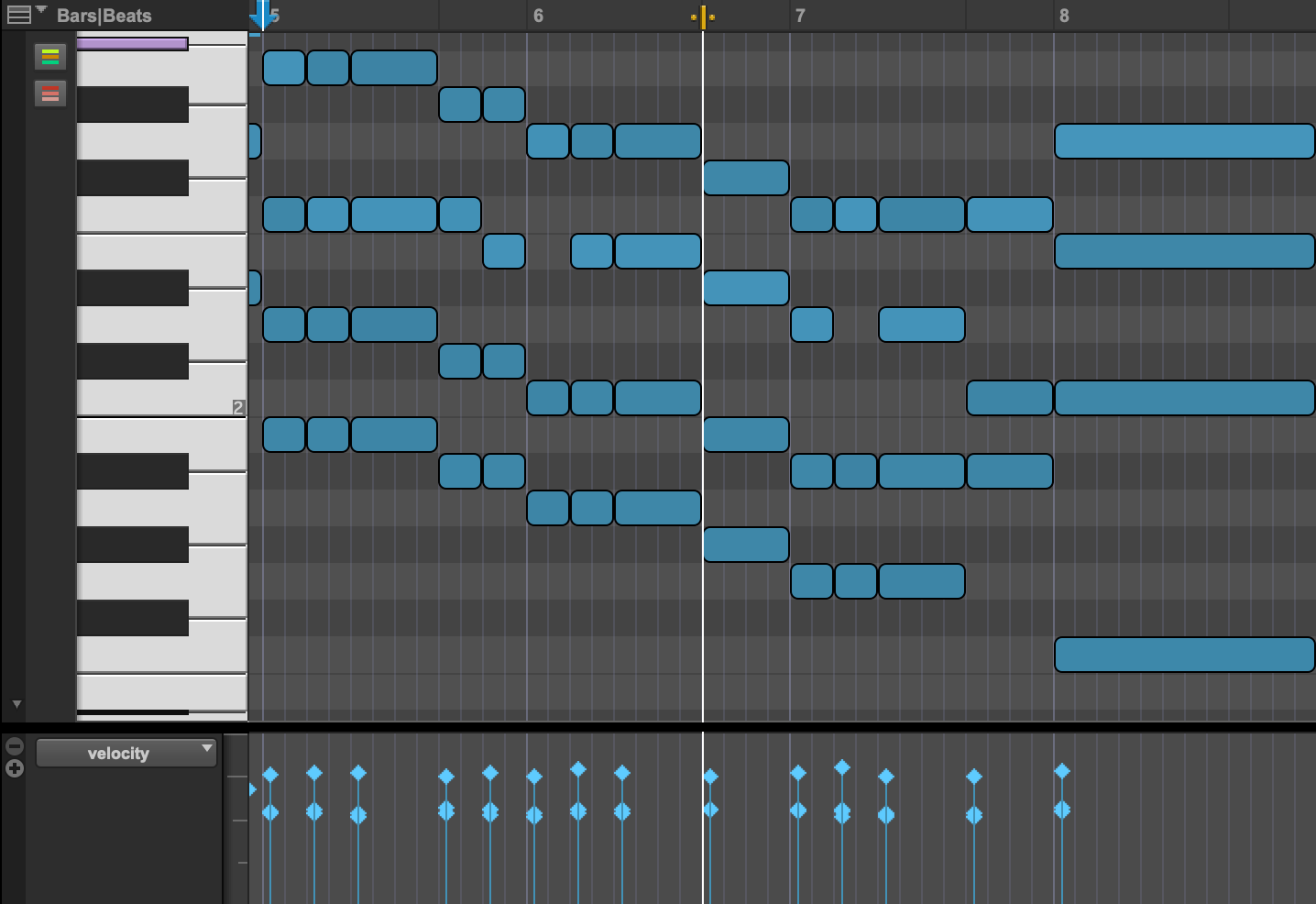
Task: Click bar 8 on the ruler
Action: click(1064, 16)
